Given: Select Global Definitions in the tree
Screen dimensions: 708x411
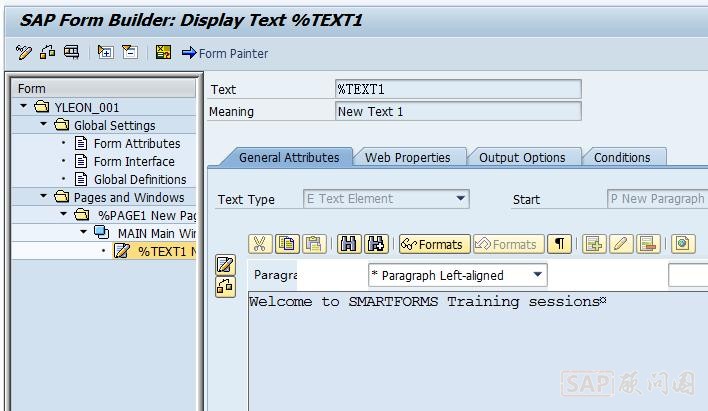Looking at the screenshot, I should (x=140, y=180).
